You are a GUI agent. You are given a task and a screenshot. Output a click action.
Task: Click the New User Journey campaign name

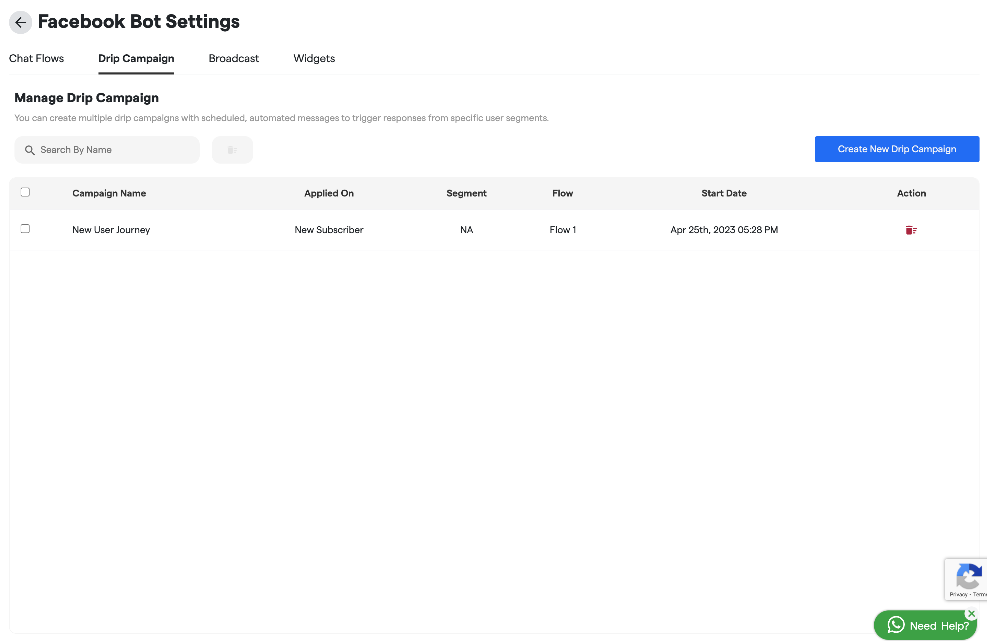(x=111, y=230)
